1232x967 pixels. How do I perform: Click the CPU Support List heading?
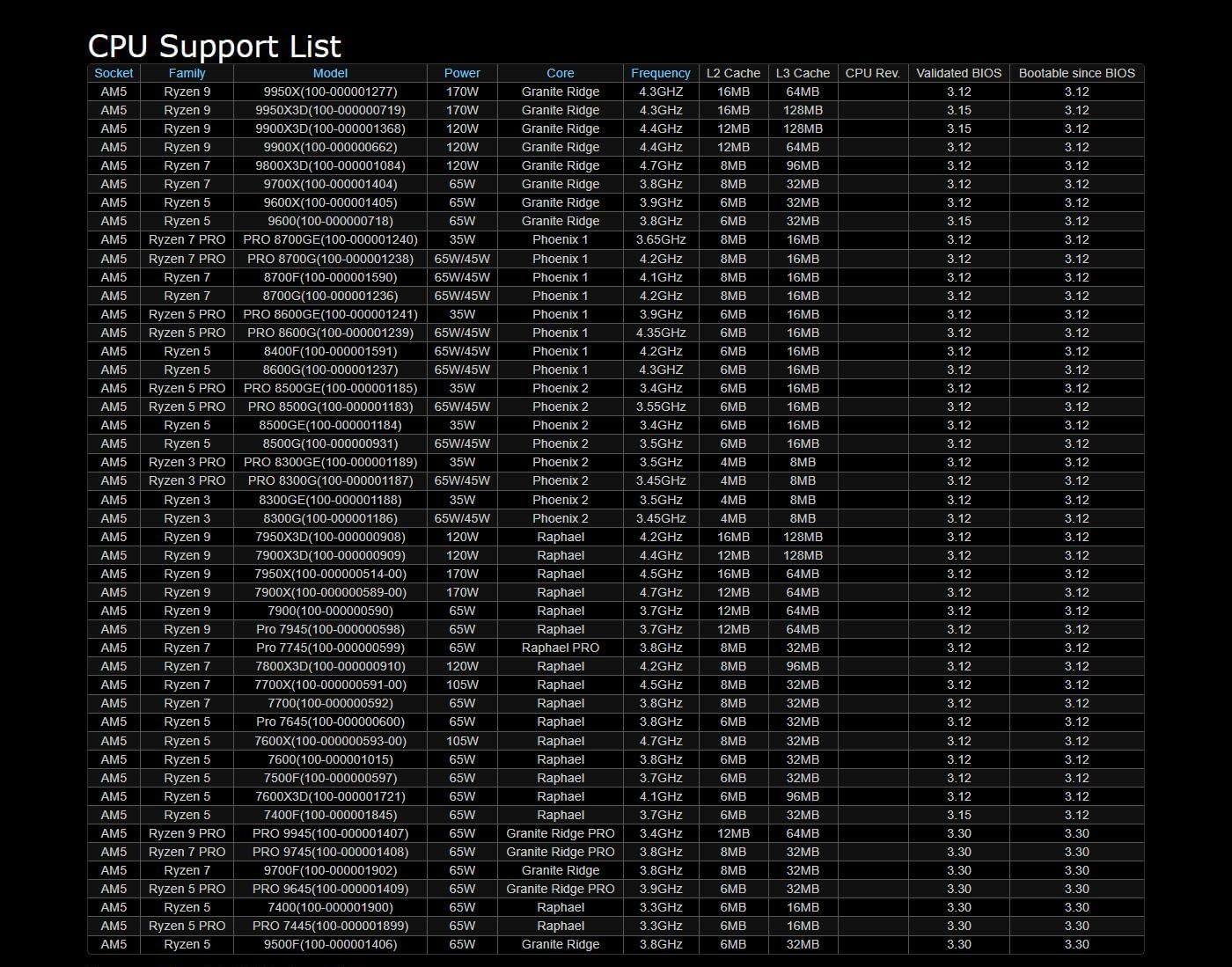pos(215,46)
